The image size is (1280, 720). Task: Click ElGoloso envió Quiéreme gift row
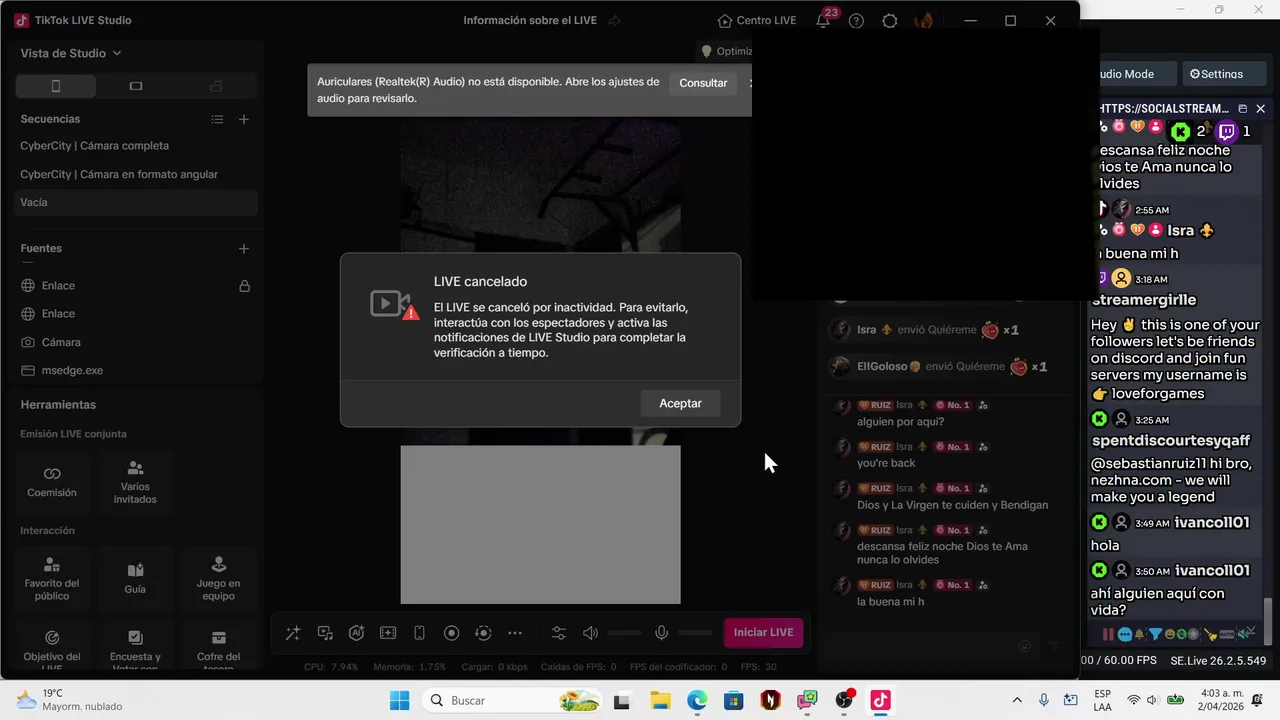938,366
